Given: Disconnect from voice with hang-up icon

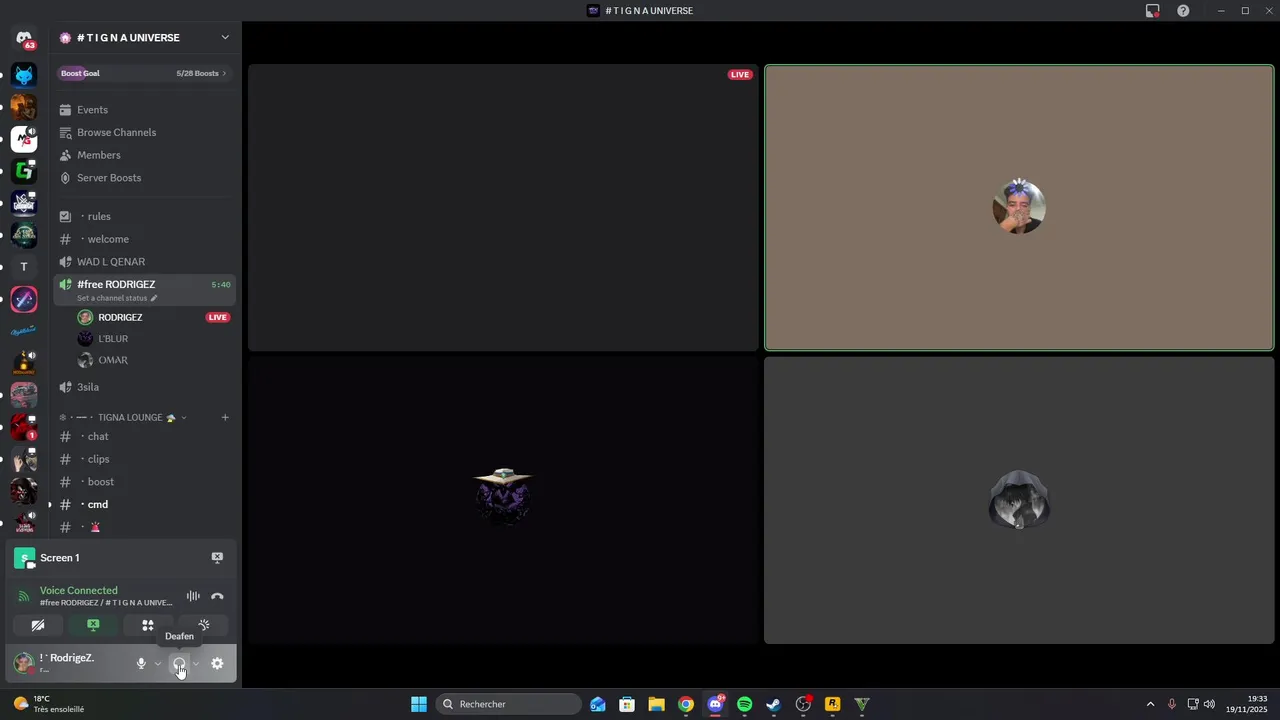Looking at the screenshot, I should [x=217, y=596].
